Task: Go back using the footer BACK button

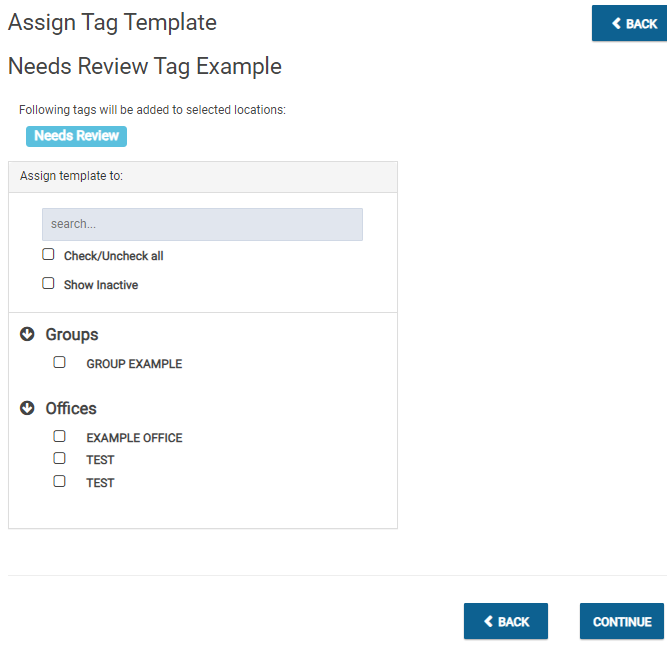Action: pos(506,621)
